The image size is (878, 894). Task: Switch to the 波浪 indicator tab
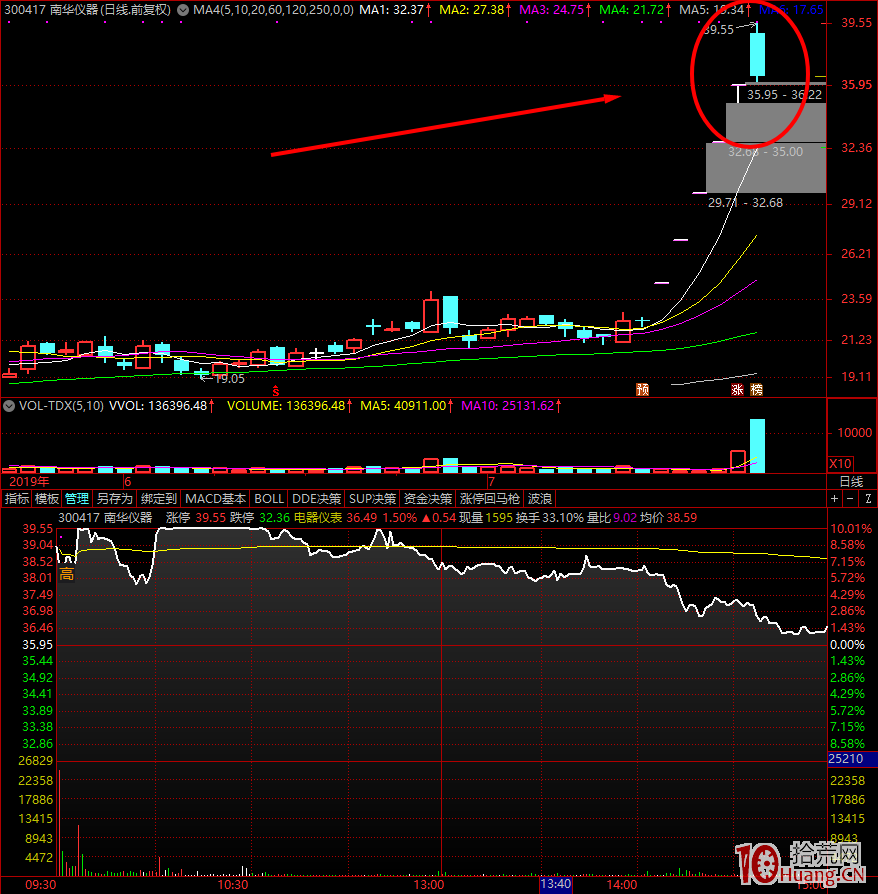540,499
